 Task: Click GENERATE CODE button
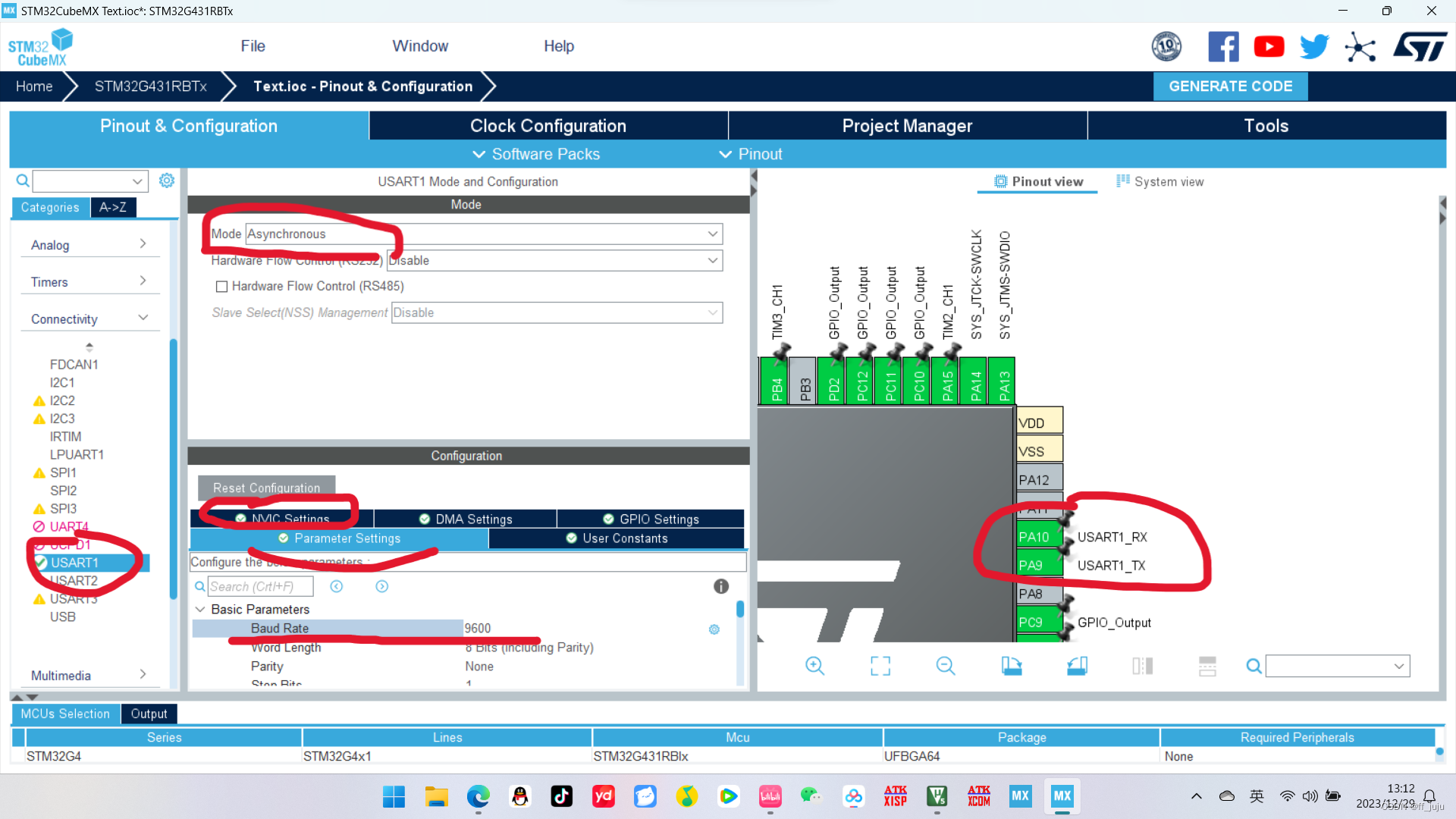tap(1230, 86)
